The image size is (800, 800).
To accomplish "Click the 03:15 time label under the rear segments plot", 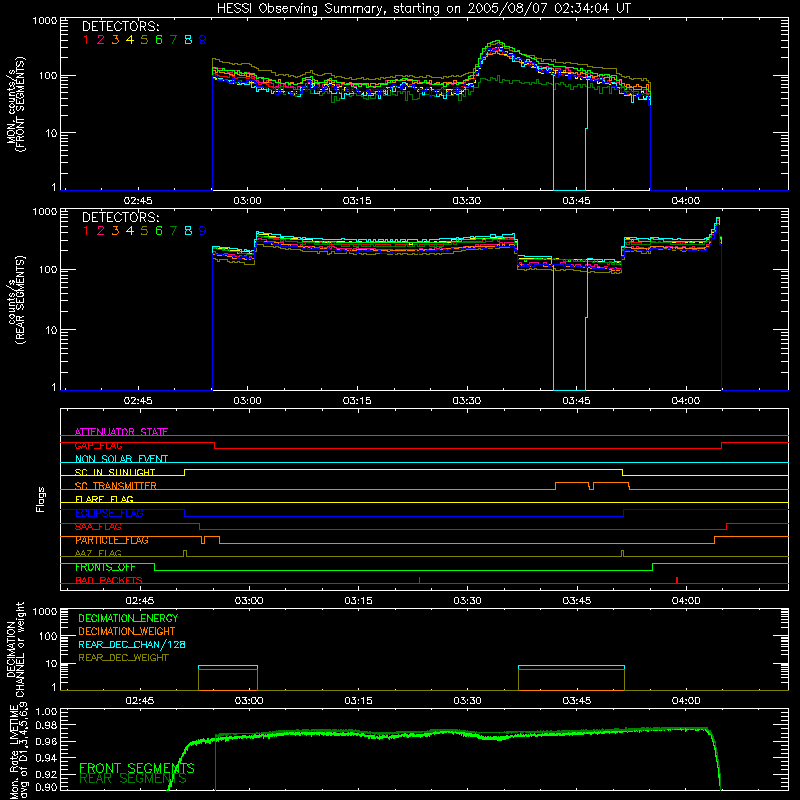I will (x=357, y=401).
